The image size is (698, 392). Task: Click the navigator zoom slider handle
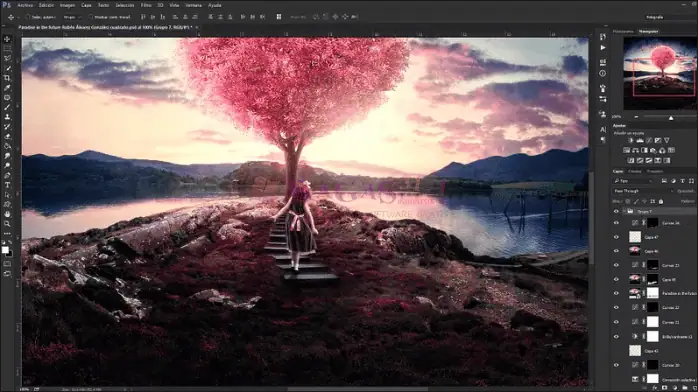[x=671, y=118]
